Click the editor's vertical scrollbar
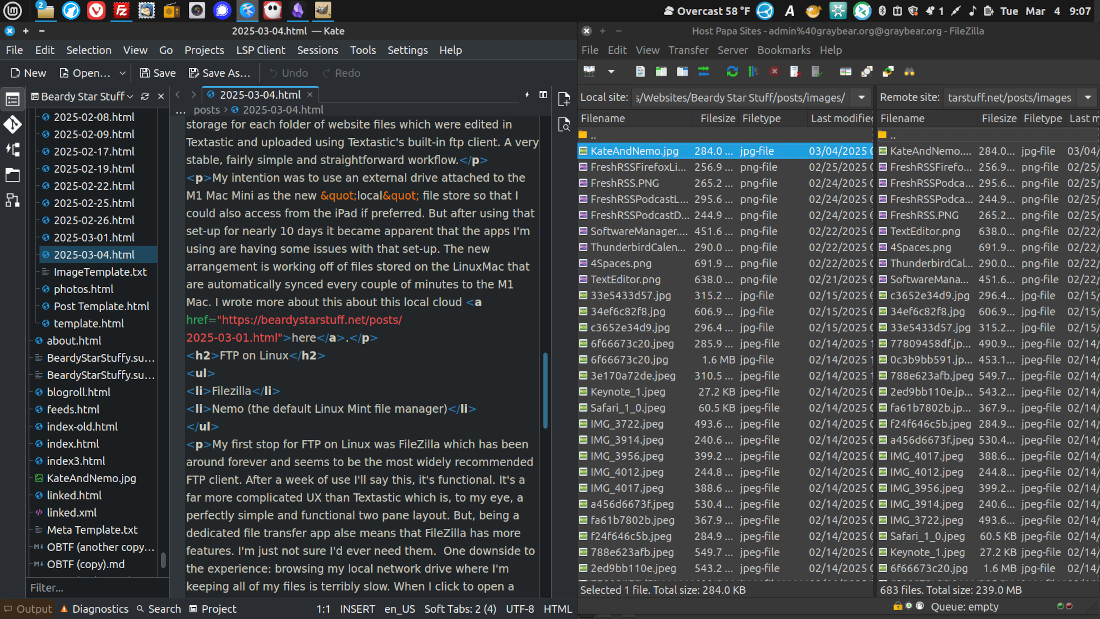 (545, 390)
